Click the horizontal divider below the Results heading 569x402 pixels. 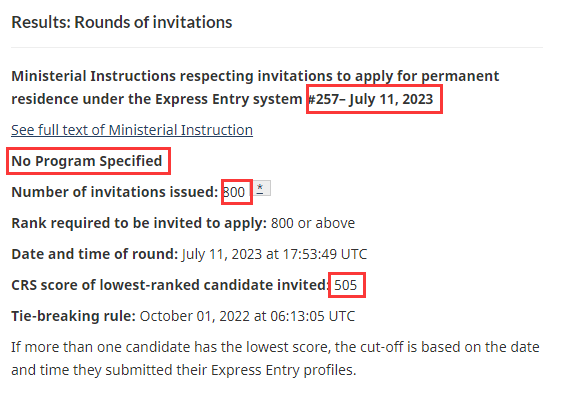pos(277,47)
